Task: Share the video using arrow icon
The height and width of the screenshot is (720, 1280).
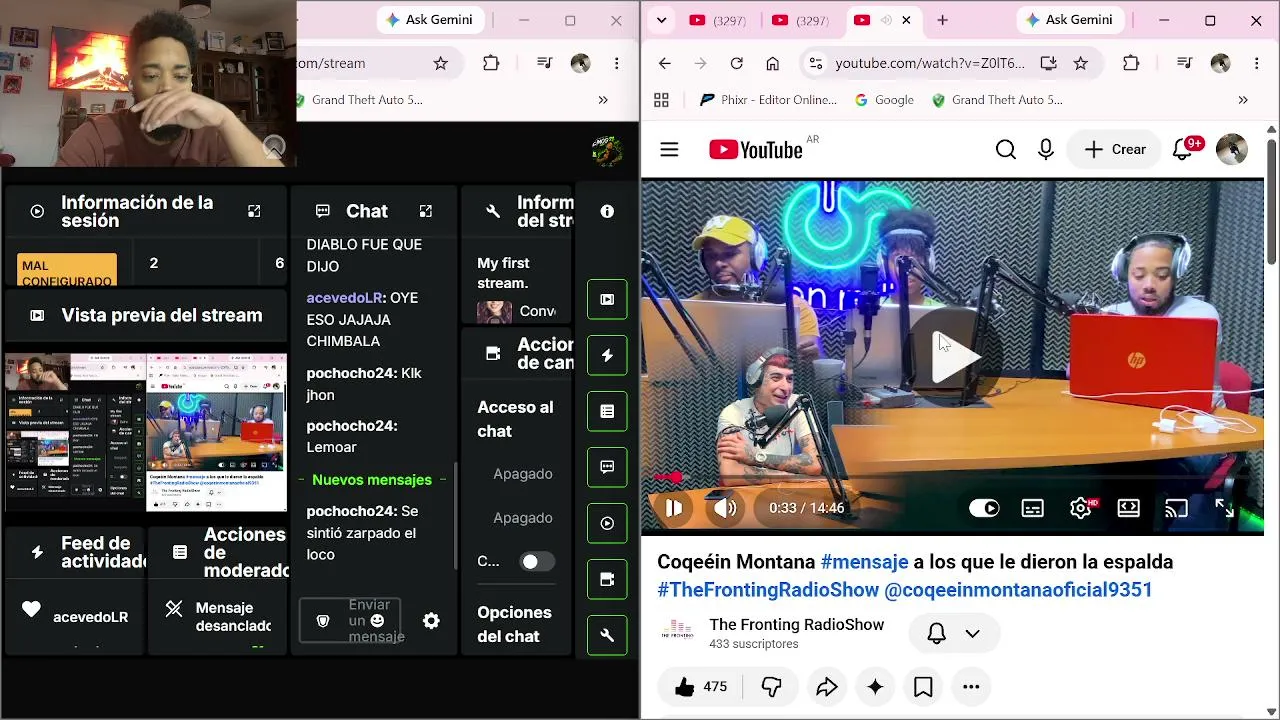Action: tap(827, 687)
